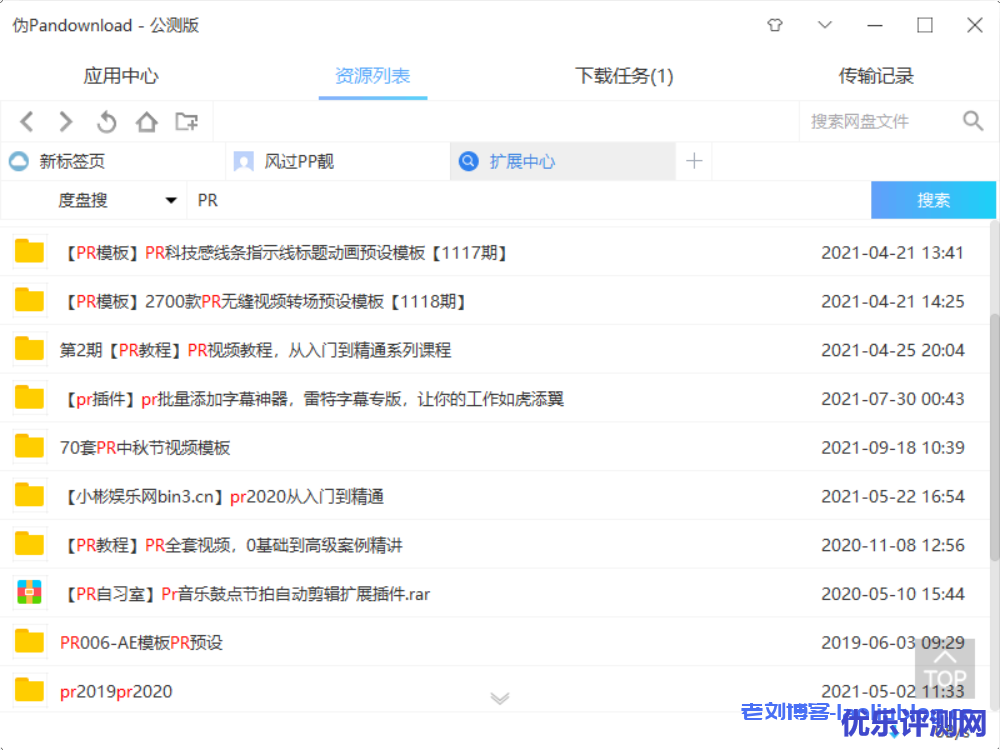Click the date 2021-07-30 00:43
Image resolution: width=1000 pixels, height=750 pixels.
pyautogui.click(x=892, y=399)
